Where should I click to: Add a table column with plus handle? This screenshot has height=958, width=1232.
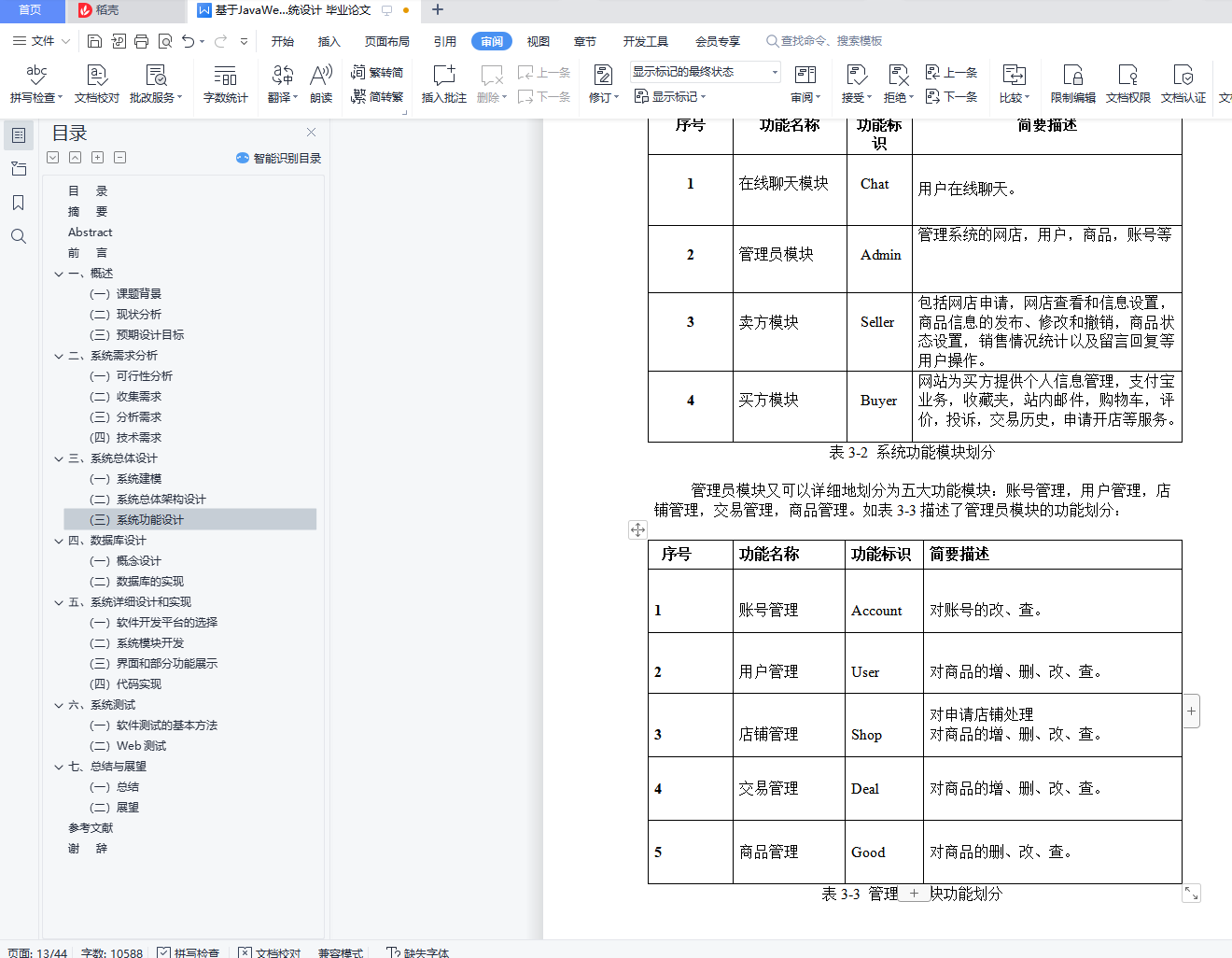click(1191, 711)
